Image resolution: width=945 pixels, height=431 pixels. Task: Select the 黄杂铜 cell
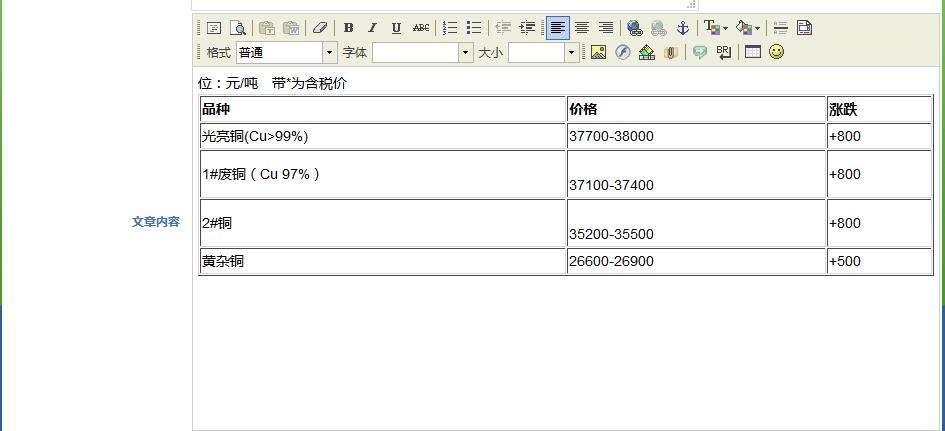point(383,261)
